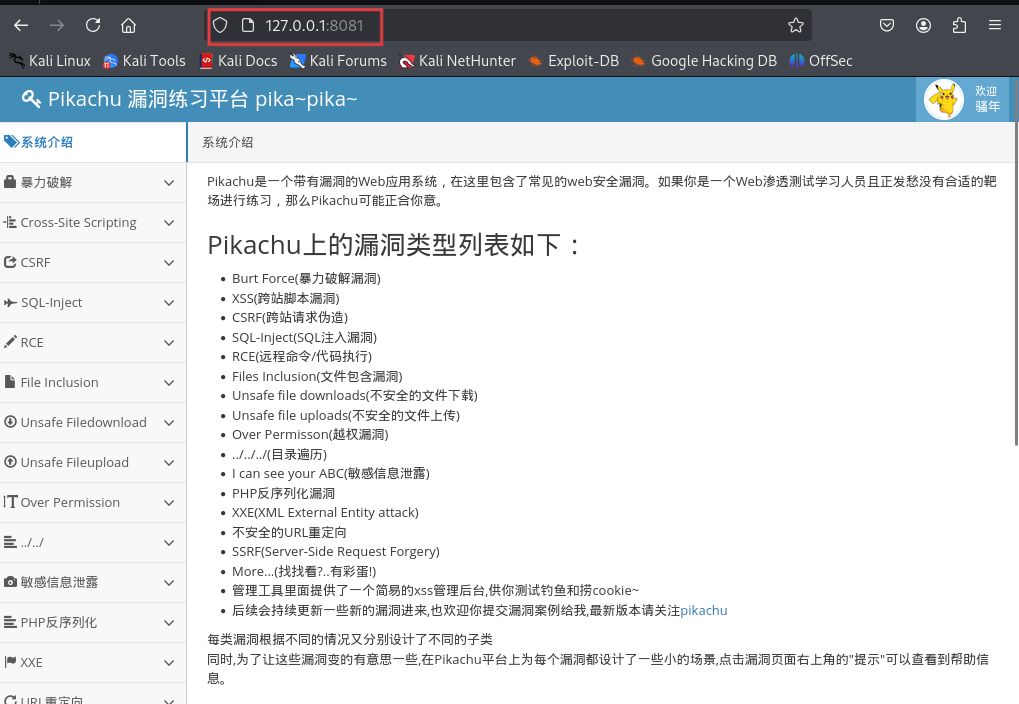
Task: Open the OffSec bookmark
Action: click(820, 61)
